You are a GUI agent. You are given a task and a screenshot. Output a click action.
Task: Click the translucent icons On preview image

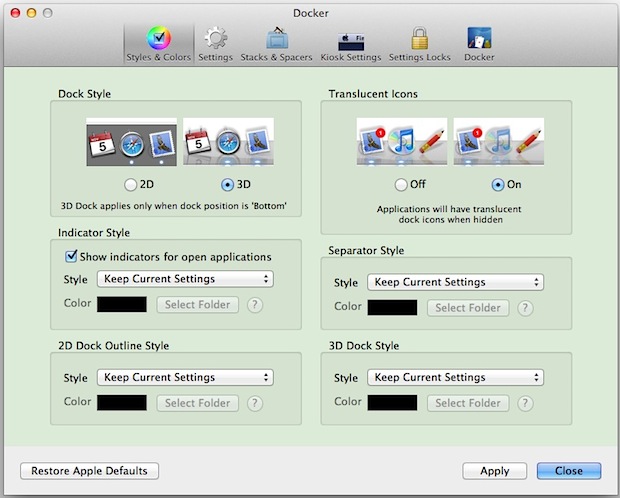[x=499, y=141]
